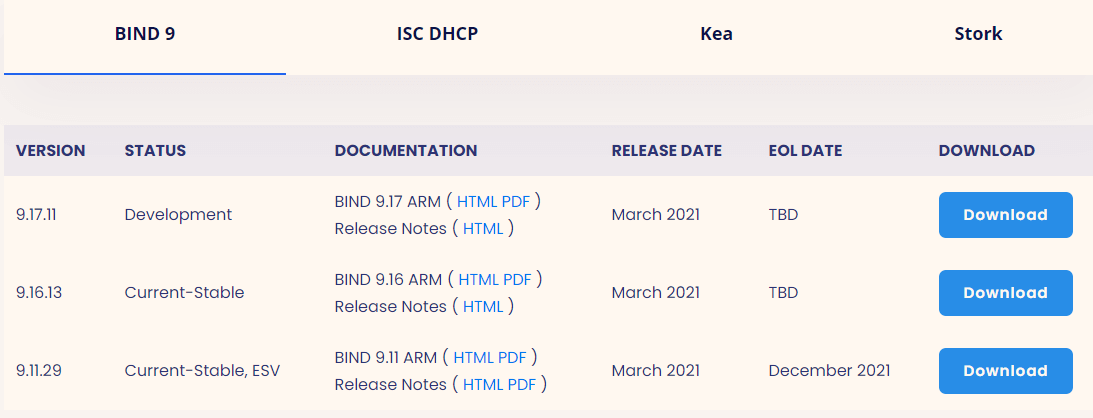
Task: Download BIND version 9.11.29
Action: 1005,371
